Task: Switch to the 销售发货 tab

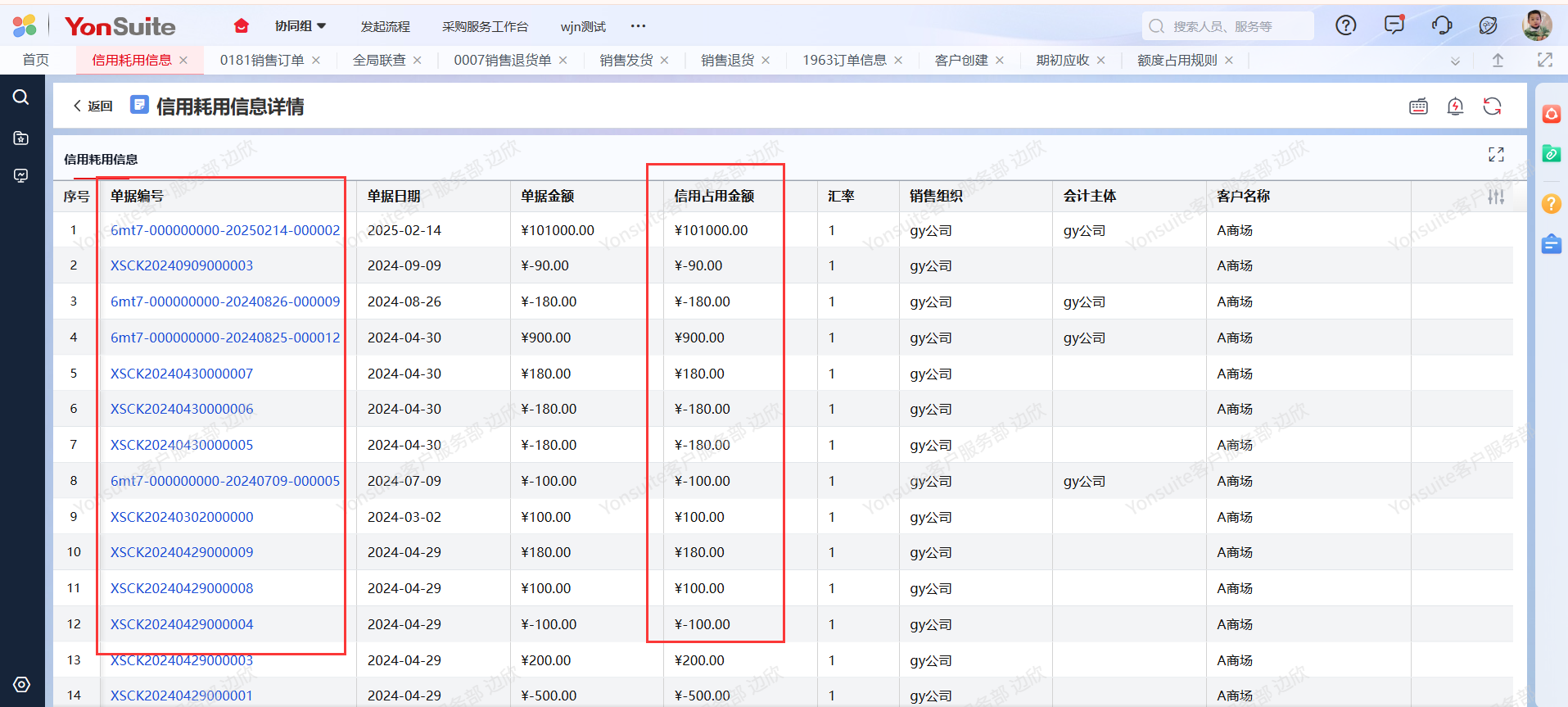Action: pos(626,61)
